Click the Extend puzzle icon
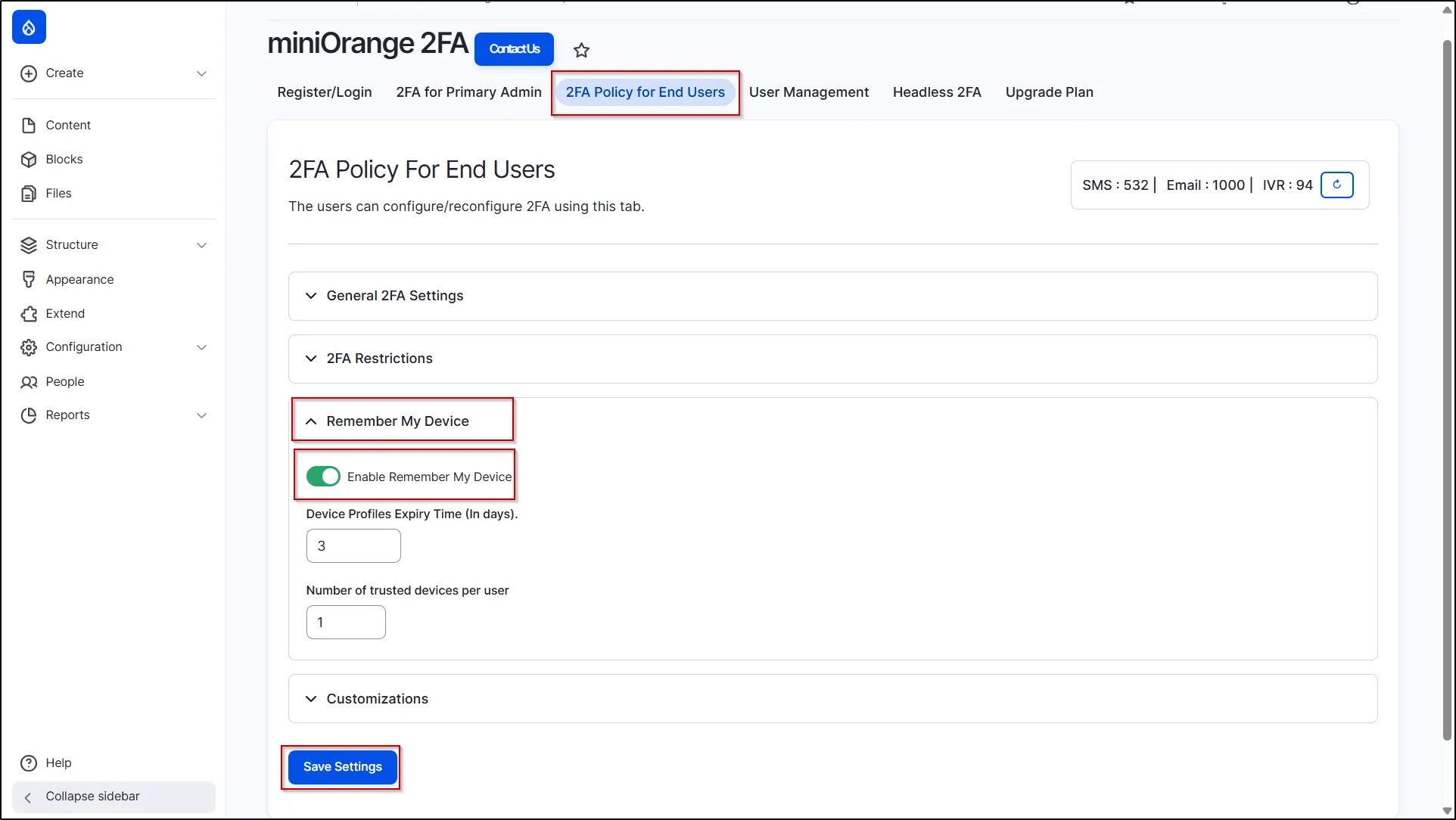 point(29,314)
